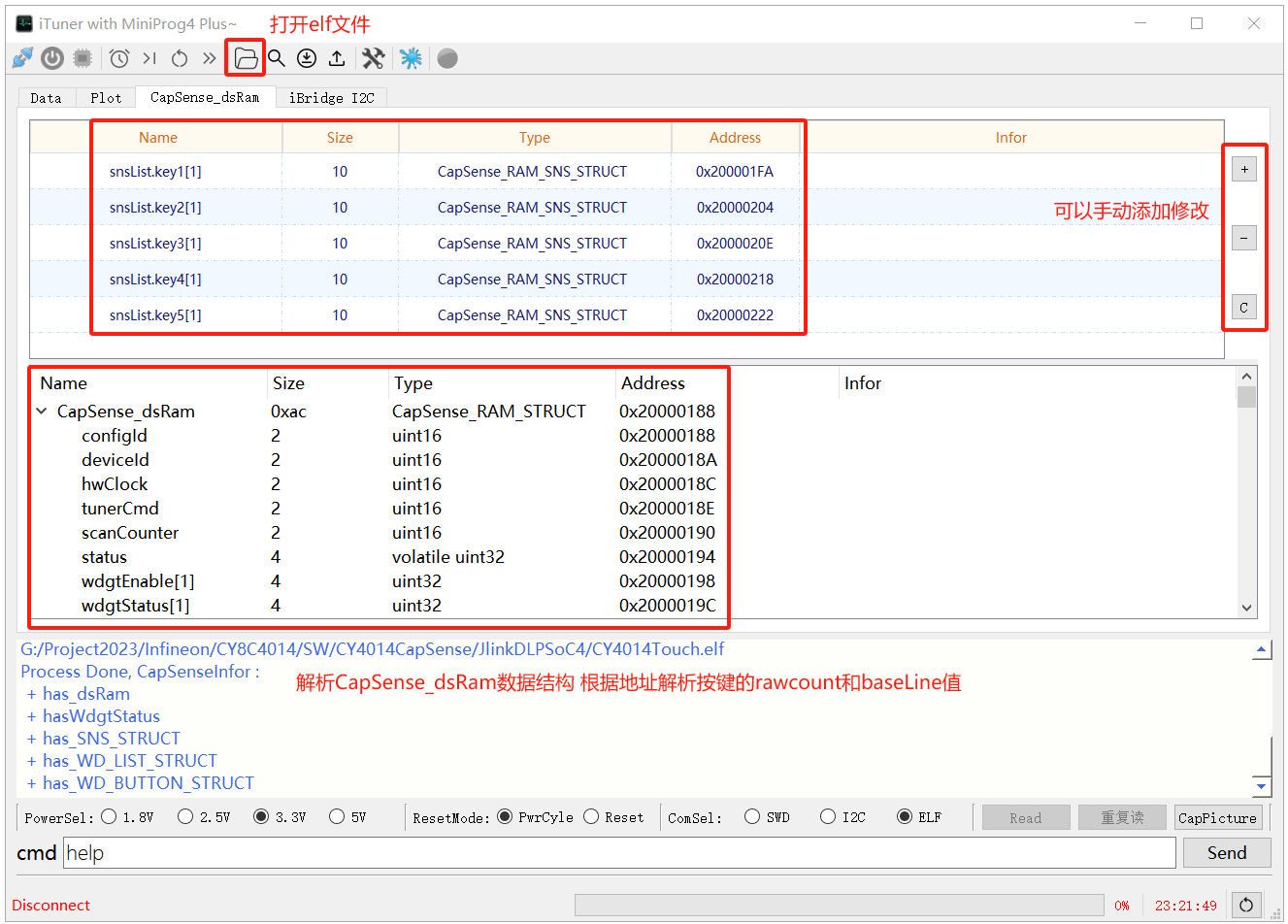
Task: Open the iBridge I2C tab
Action: coord(331,98)
